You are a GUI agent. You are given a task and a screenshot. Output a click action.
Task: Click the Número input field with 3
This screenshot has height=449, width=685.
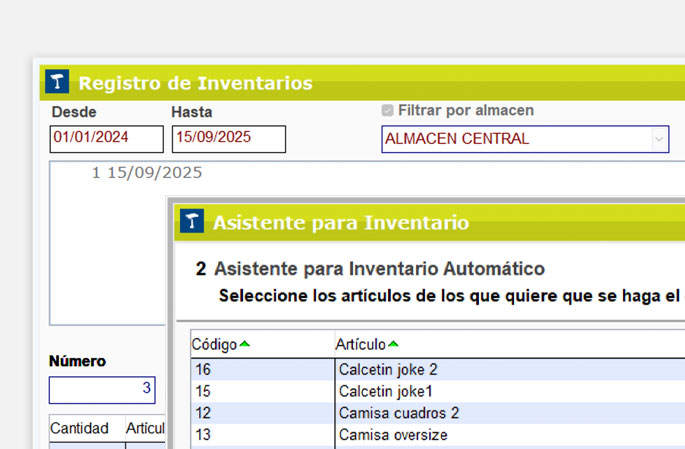tap(102, 390)
